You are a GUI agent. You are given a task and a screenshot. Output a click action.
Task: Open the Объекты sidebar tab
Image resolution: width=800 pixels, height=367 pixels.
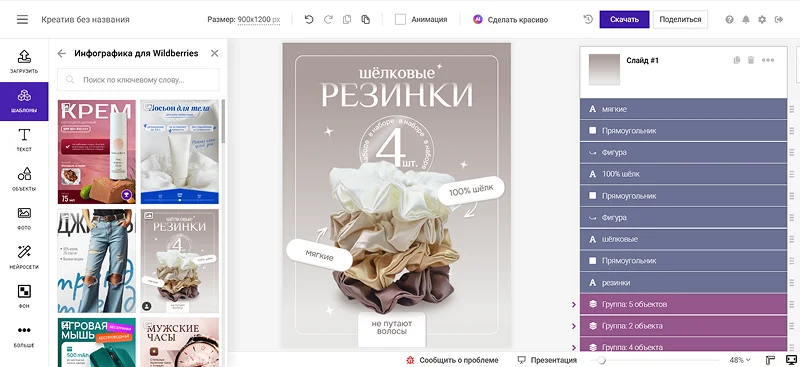[x=24, y=179]
